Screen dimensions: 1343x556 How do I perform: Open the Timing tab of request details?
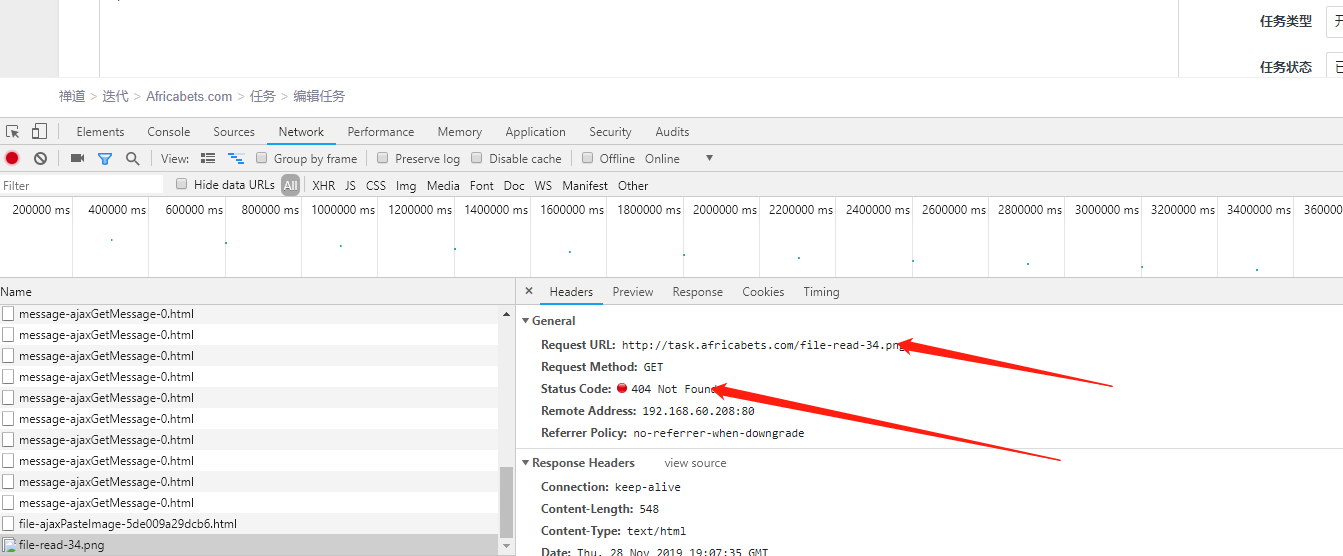[821, 292]
